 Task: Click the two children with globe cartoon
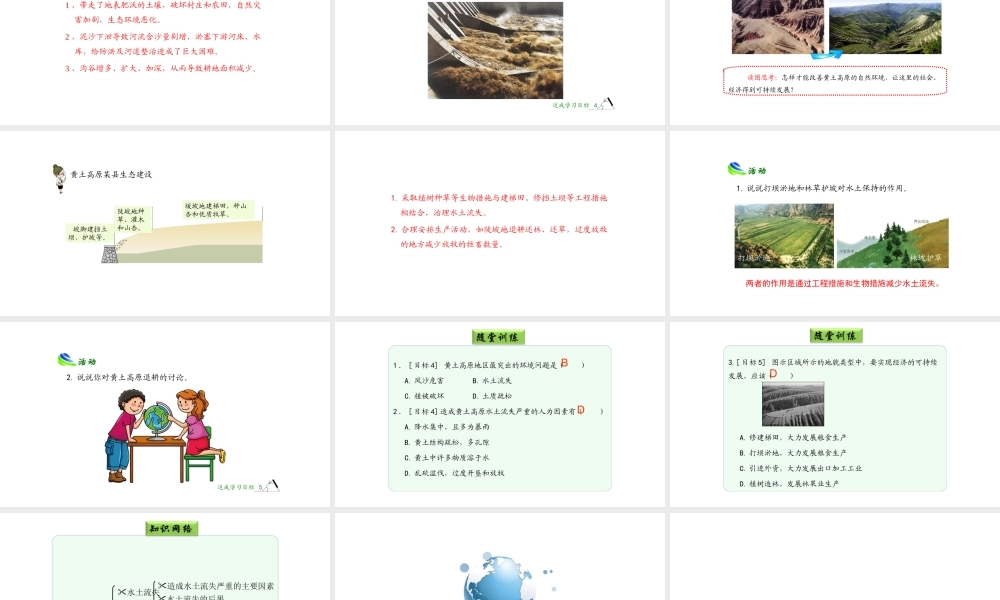point(165,435)
